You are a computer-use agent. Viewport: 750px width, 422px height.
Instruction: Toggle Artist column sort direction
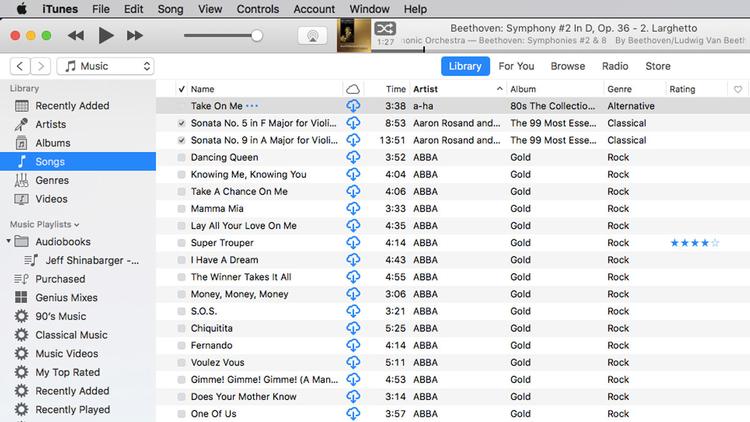pyautogui.click(x=458, y=89)
